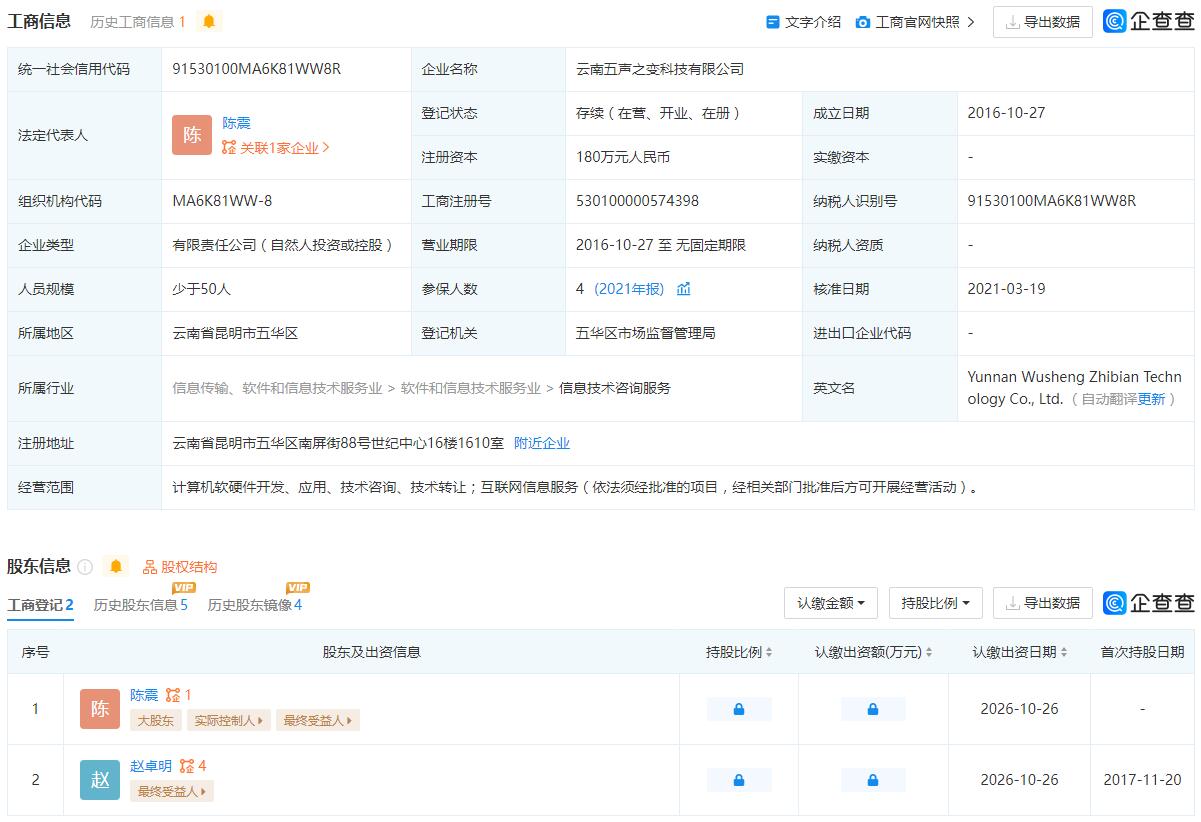This screenshot has height=822, width=1201.
Task: Click the 文字介绍 document icon
Action: 772,22
